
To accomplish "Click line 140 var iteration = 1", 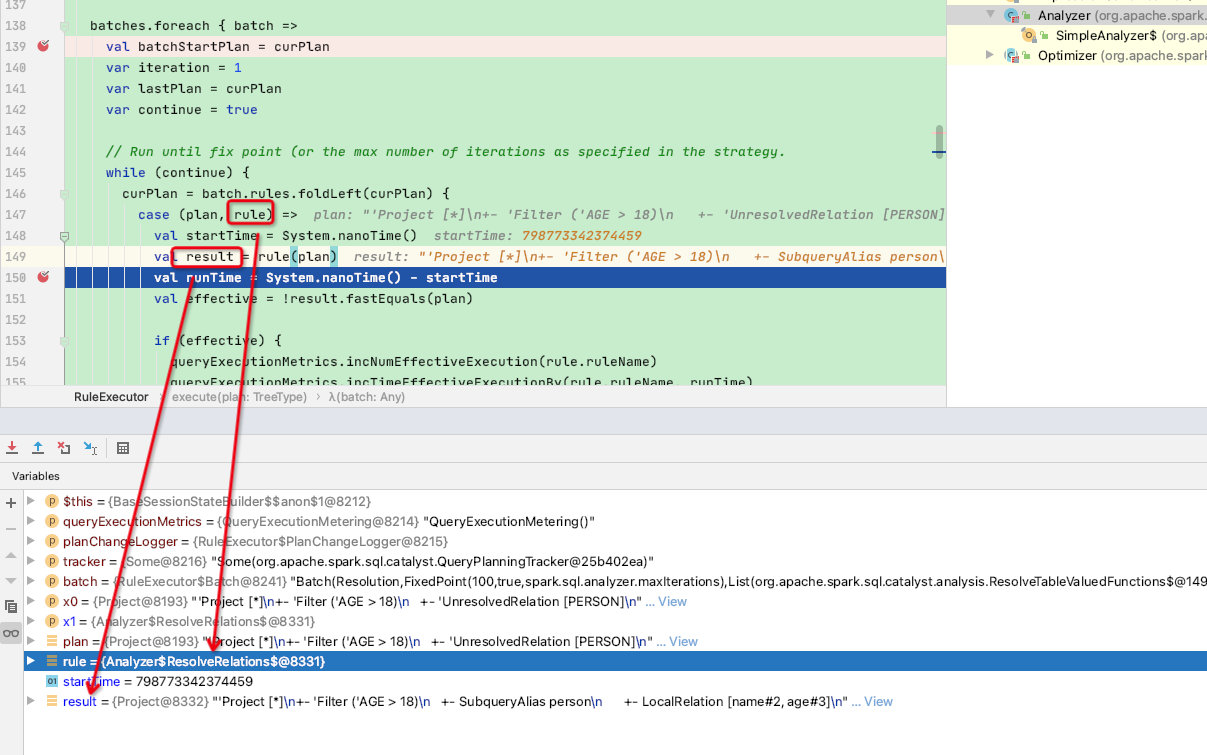I will pyautogui.click(x=174, y=68).
